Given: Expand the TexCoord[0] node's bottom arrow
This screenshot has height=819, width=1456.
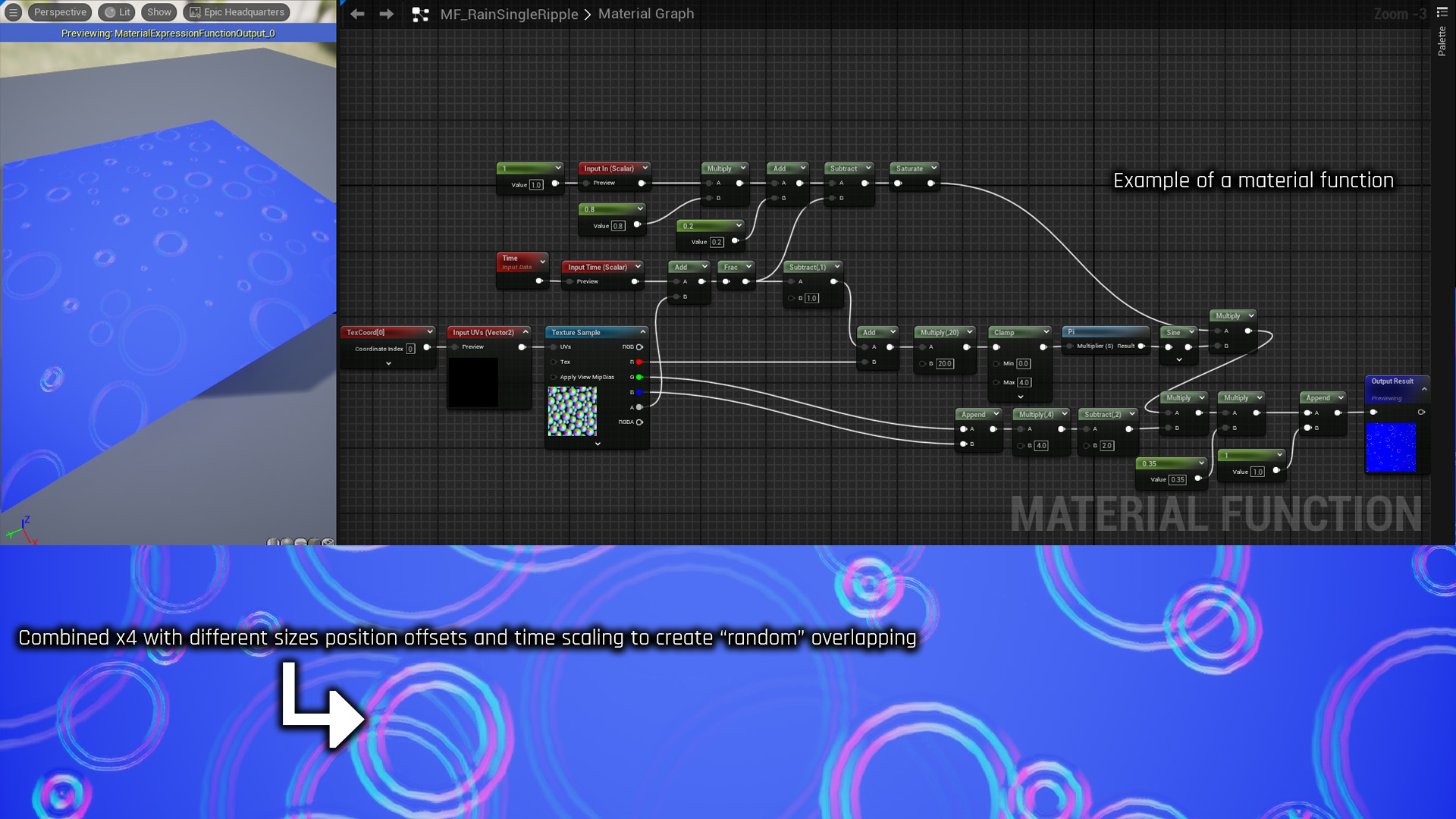Looking at the screenshot, I should [388, 363].
